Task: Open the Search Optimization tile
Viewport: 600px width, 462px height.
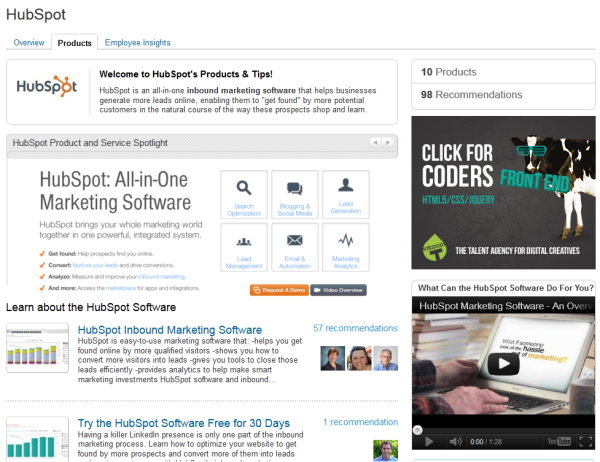Action: [244, 195]
